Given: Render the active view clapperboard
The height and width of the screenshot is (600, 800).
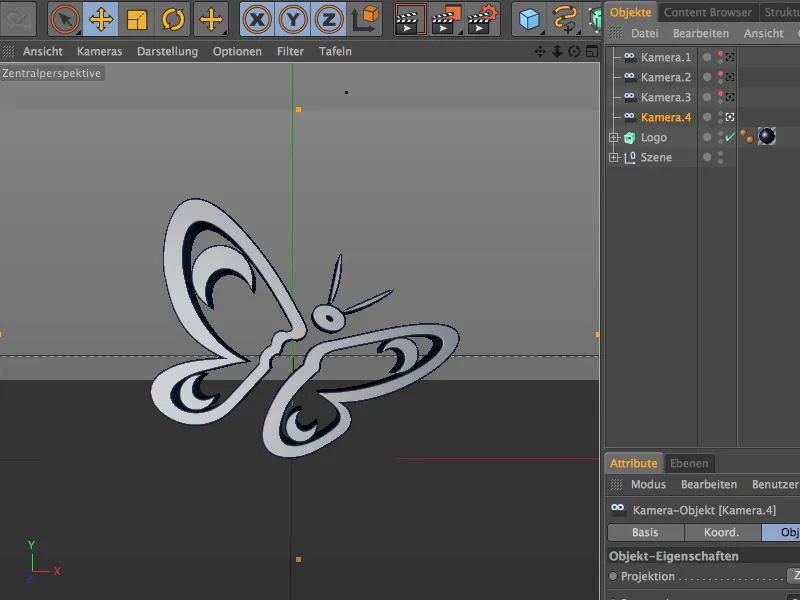Looking at the screenshot, I should click(x=410, y=19).
